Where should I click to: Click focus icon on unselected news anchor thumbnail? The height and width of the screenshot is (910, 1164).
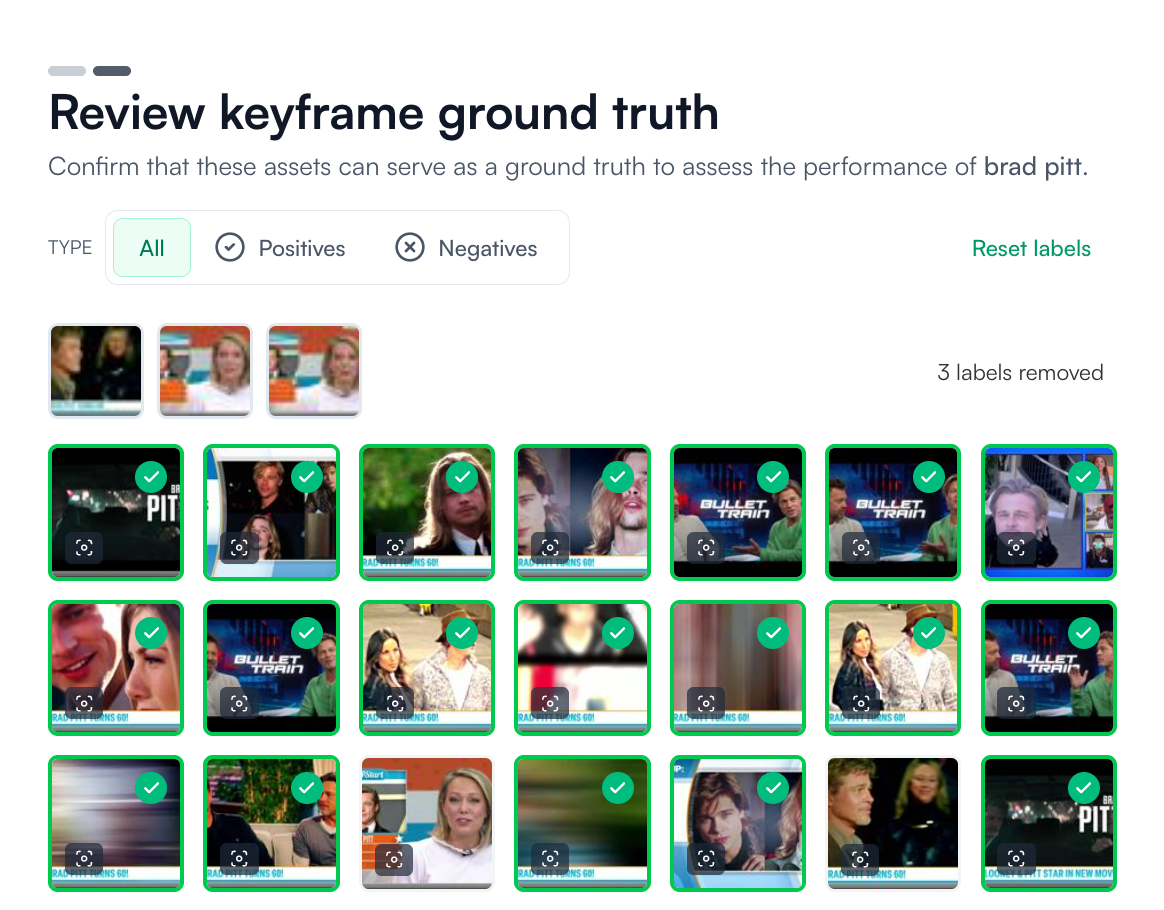(395, 858)
